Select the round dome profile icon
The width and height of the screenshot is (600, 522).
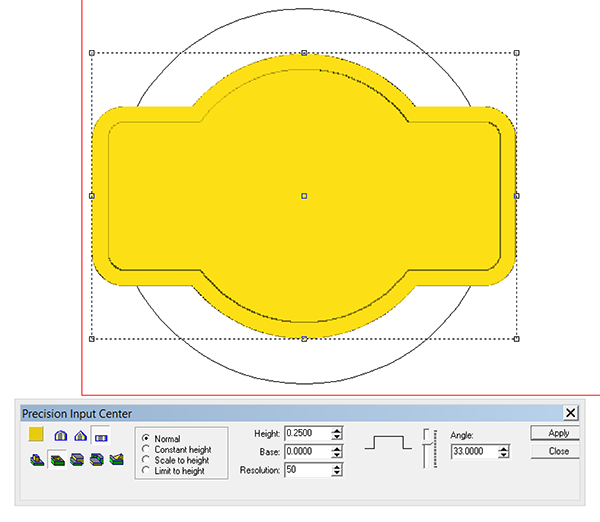point(61,436)
